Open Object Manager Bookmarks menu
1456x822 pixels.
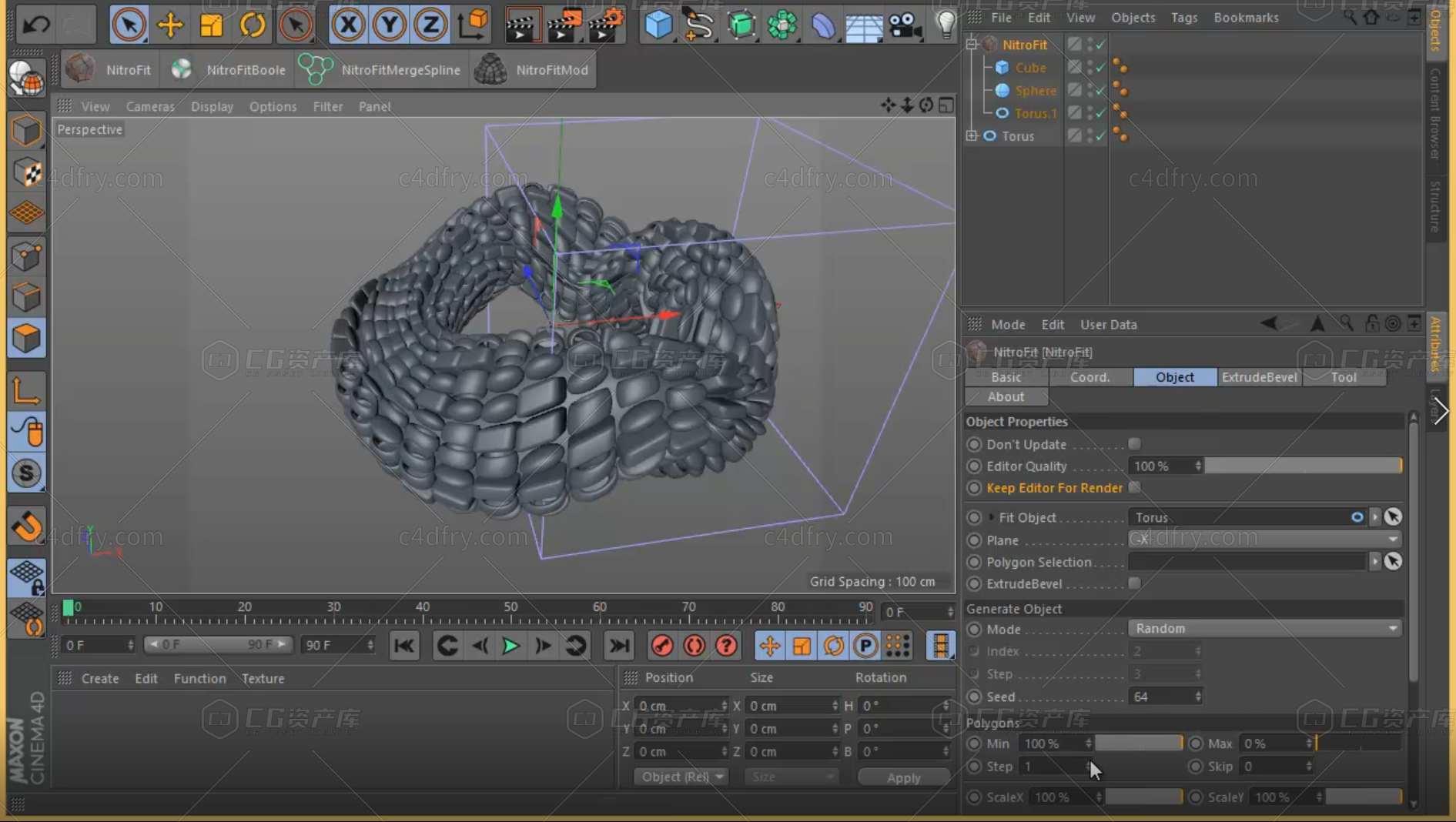[x=1246, y=17]
